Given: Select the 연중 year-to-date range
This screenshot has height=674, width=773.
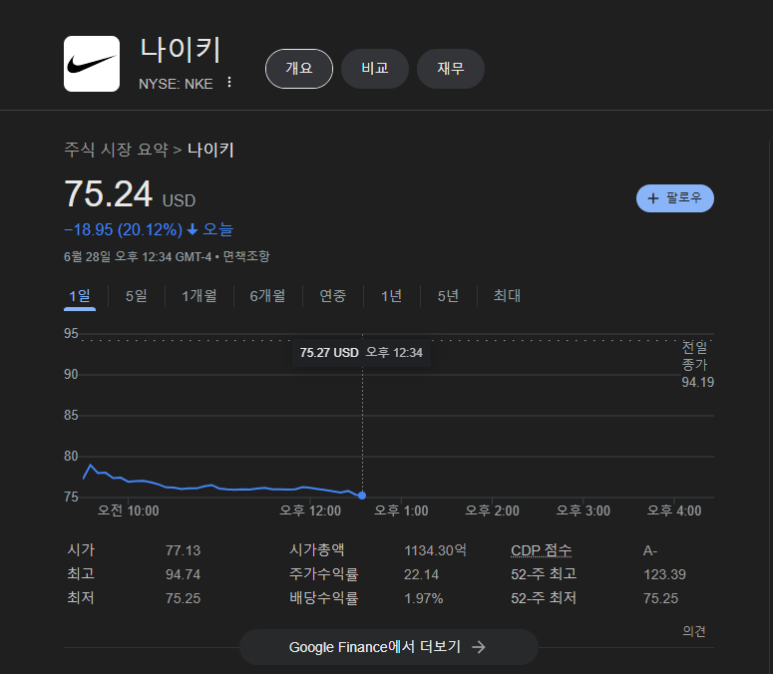Looking at the screenshot, I should pos(333,296).
